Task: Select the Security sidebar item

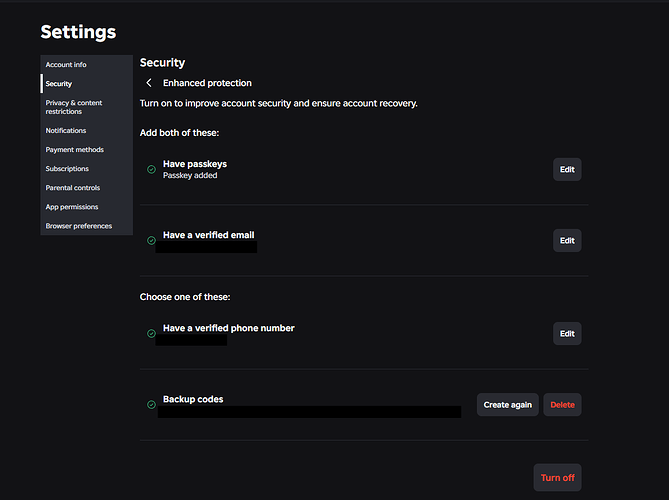Action: click(87, 84)
